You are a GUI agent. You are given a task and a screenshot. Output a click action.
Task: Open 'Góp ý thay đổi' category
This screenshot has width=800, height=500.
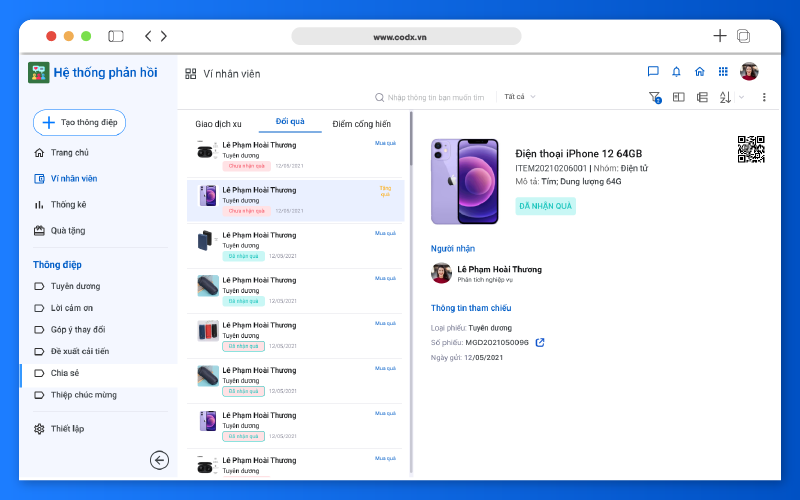[78, 330]
